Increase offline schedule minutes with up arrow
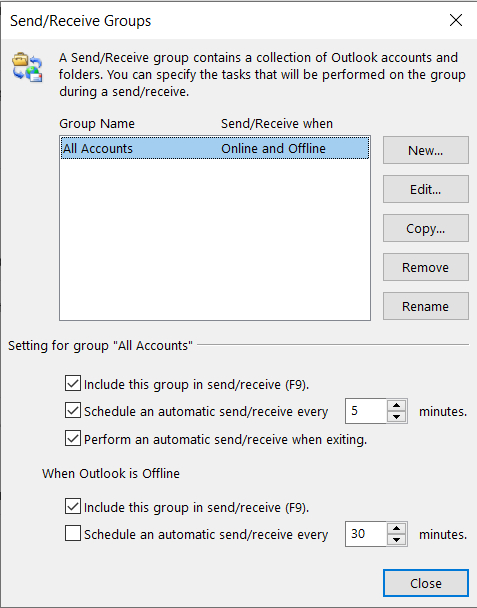 click(396, 529)
